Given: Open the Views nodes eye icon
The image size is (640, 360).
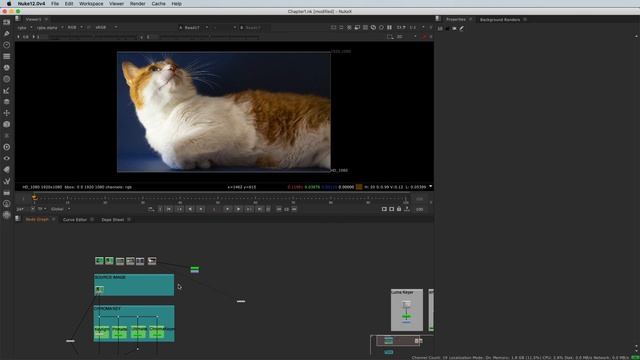Looking at the screenshot, I should 7,158.
